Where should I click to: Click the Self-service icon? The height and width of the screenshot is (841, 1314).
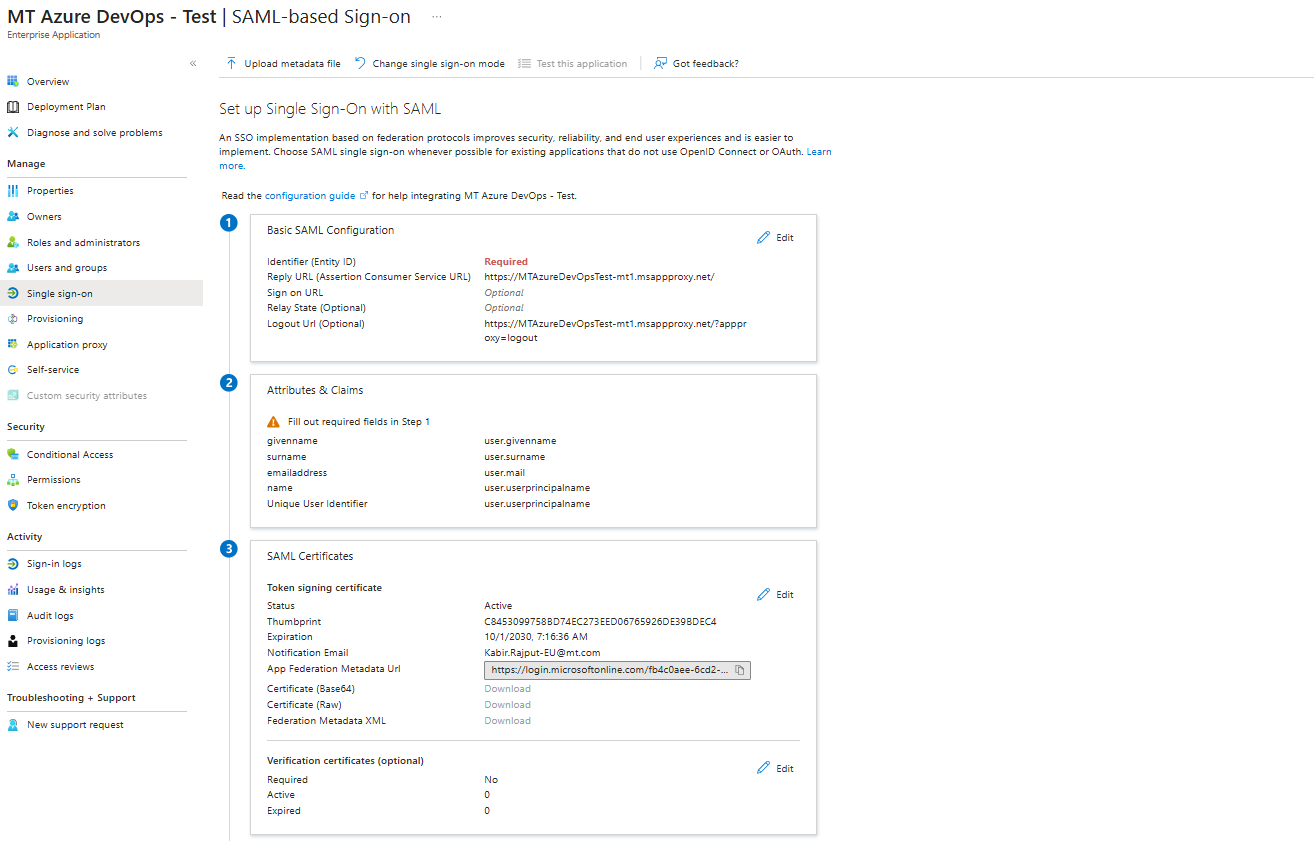(x=13, y=370)
